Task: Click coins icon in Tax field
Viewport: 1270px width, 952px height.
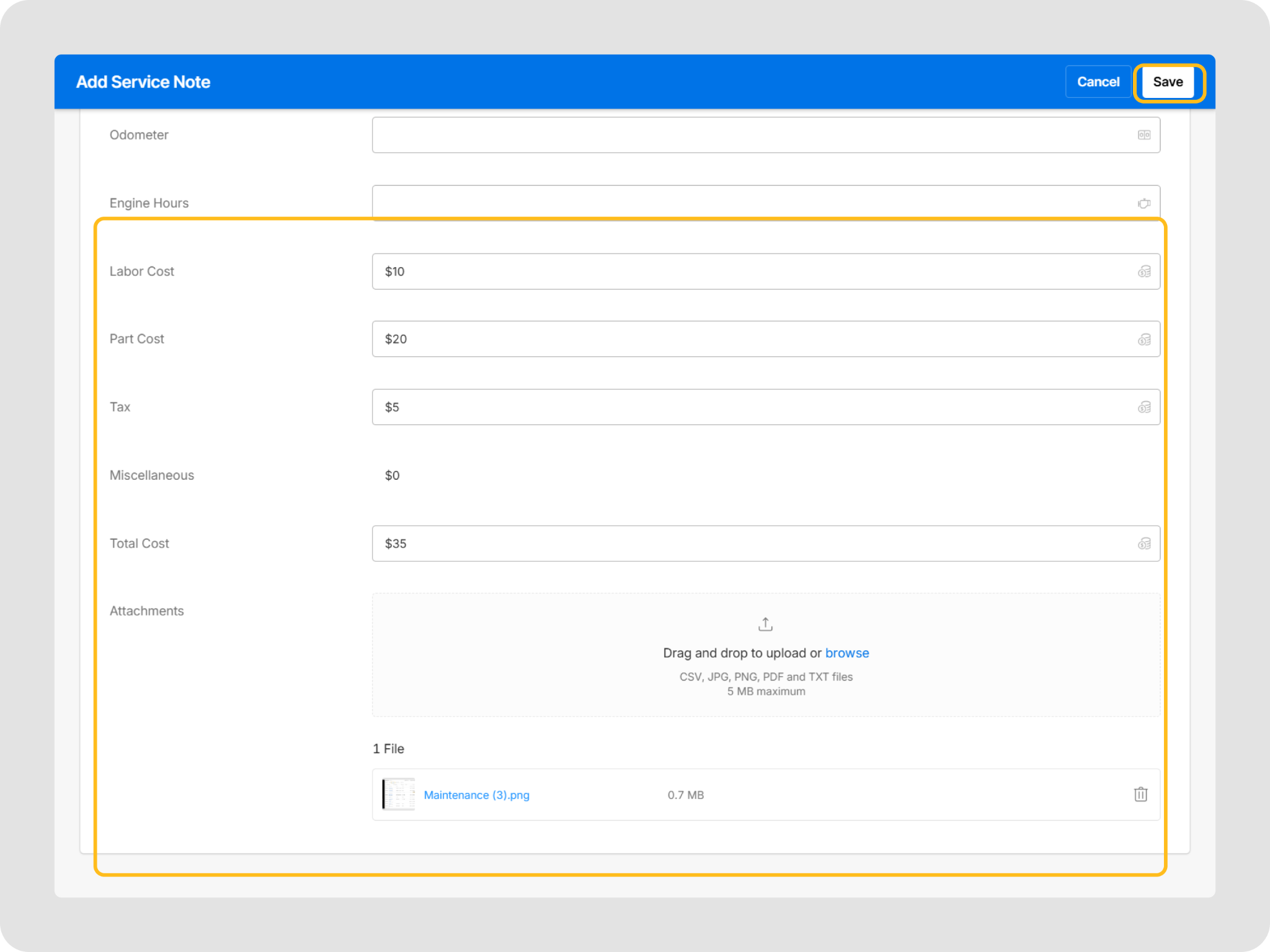Action: tap(1143, 407)
